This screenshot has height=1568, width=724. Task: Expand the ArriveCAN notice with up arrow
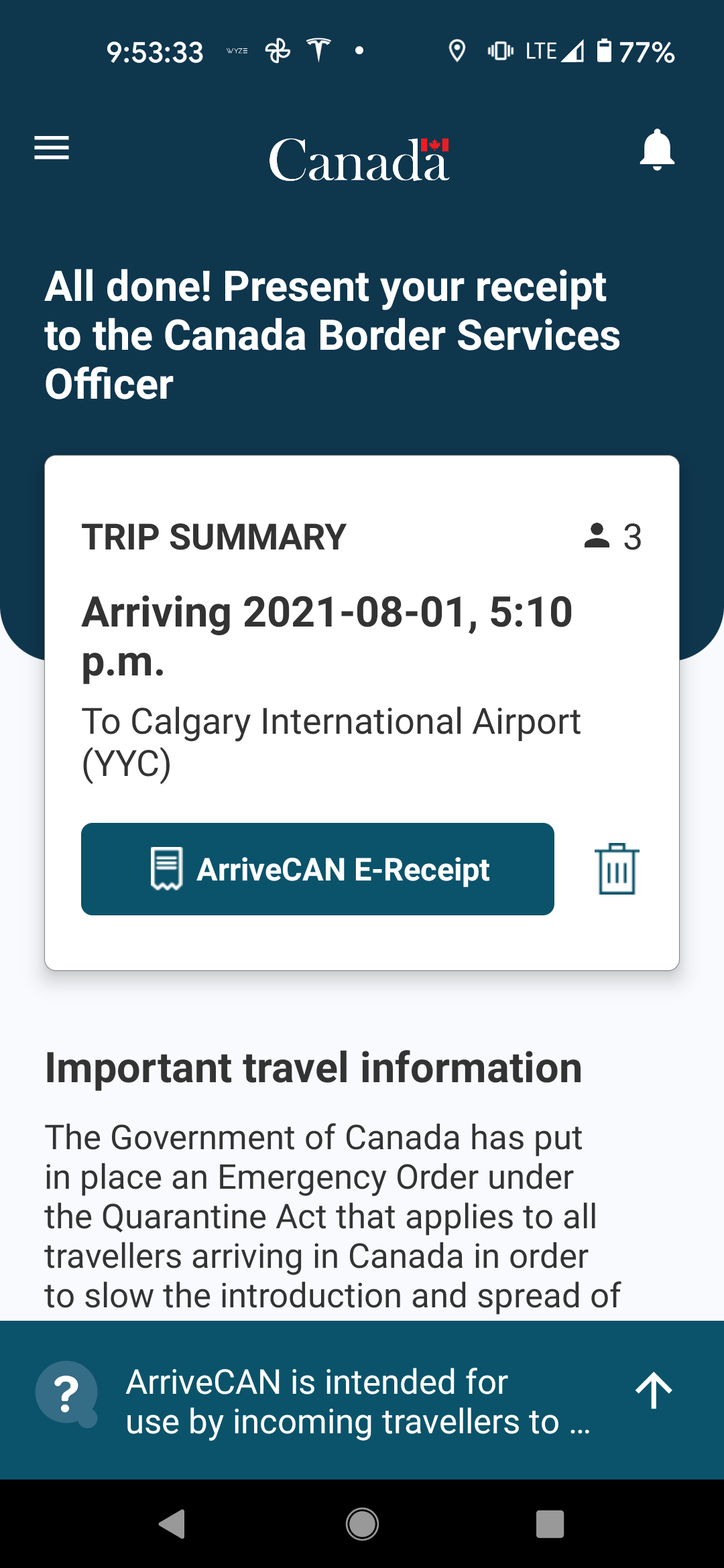click(x=654, y=1390)
